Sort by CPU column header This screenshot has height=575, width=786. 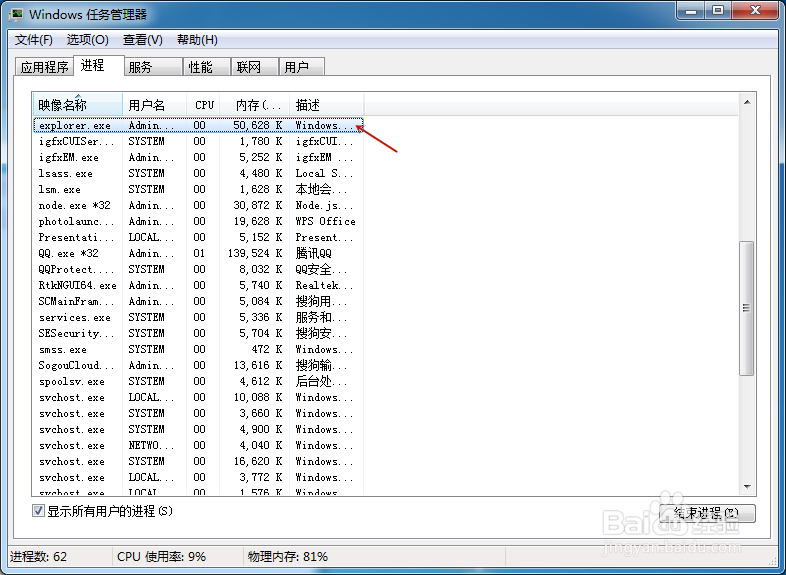click(204, 105)
